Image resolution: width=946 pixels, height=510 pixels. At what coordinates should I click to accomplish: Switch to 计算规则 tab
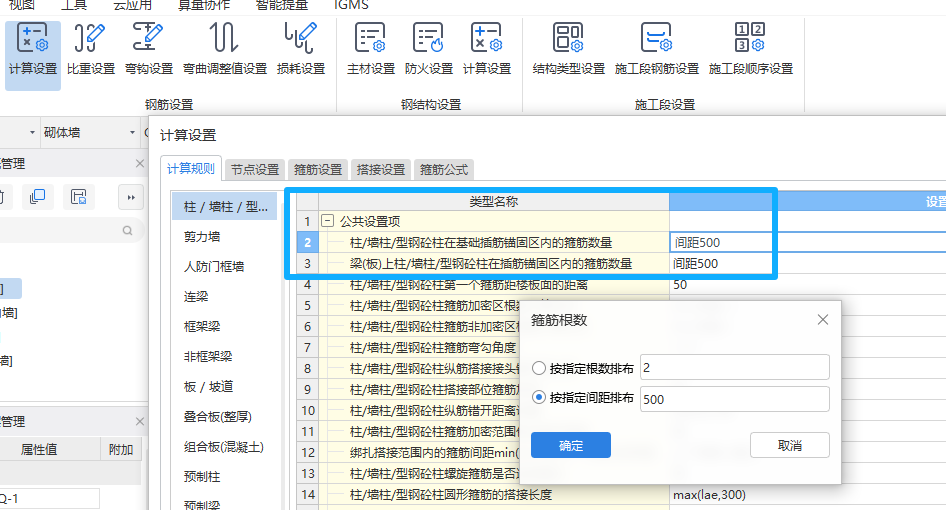tap(191, 168)
